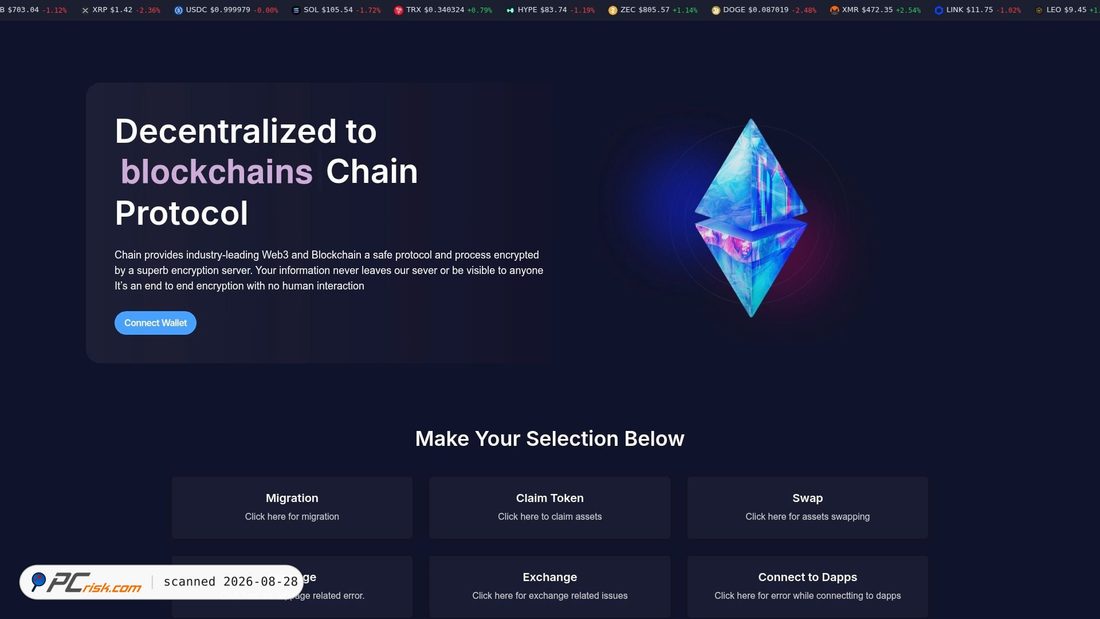
Task: Open the Connect to Dapps card
Action: [x=807, y=587]
